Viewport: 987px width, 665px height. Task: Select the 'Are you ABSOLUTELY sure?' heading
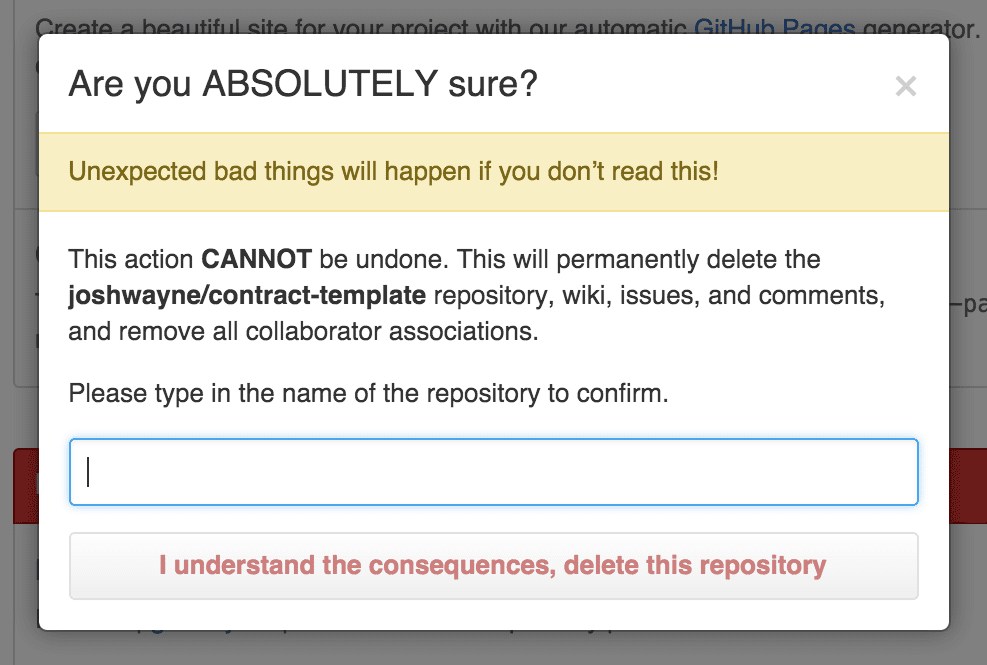tap(302, 85)
